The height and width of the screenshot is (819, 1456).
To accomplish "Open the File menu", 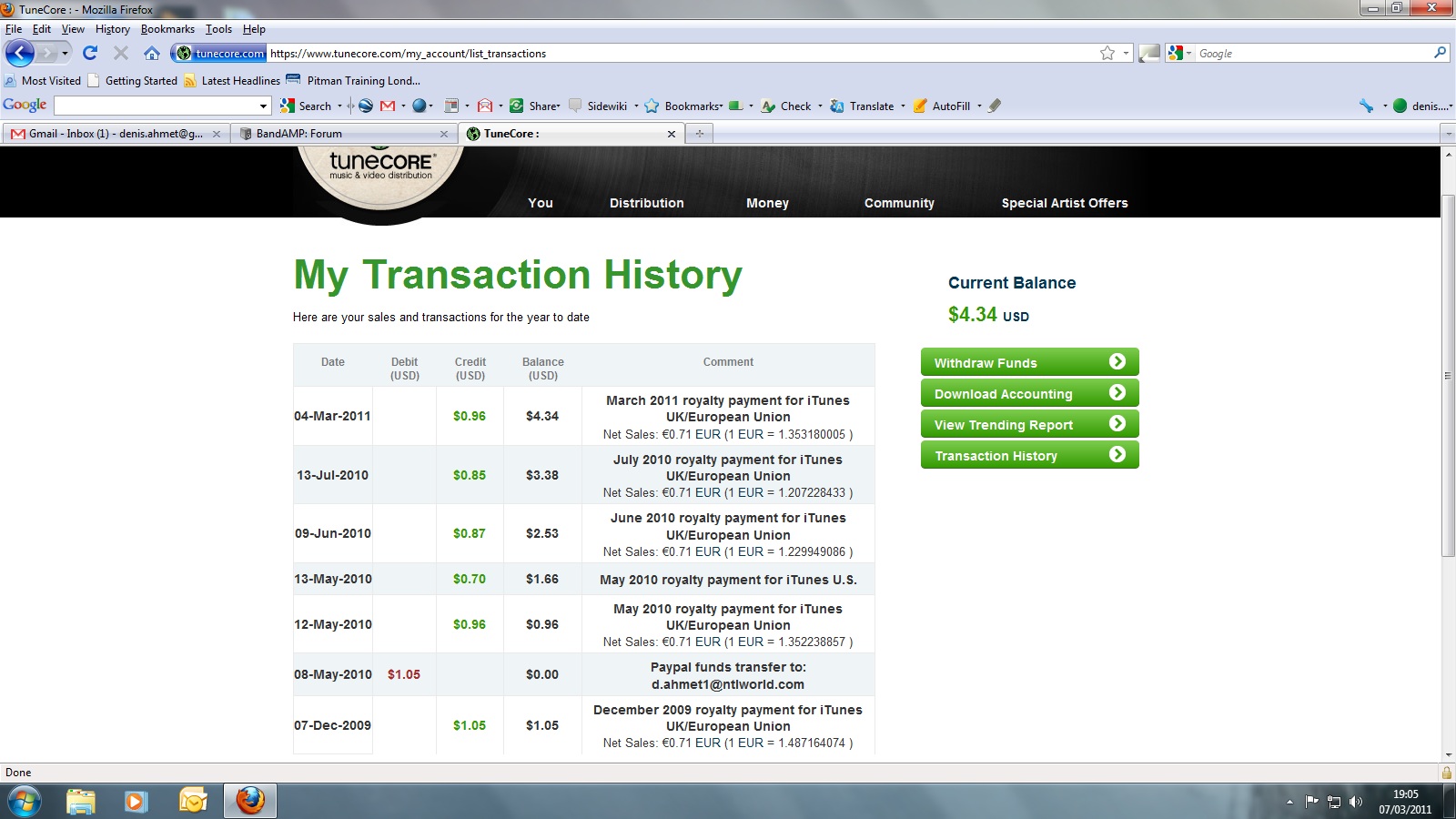I will click(14, 29).
